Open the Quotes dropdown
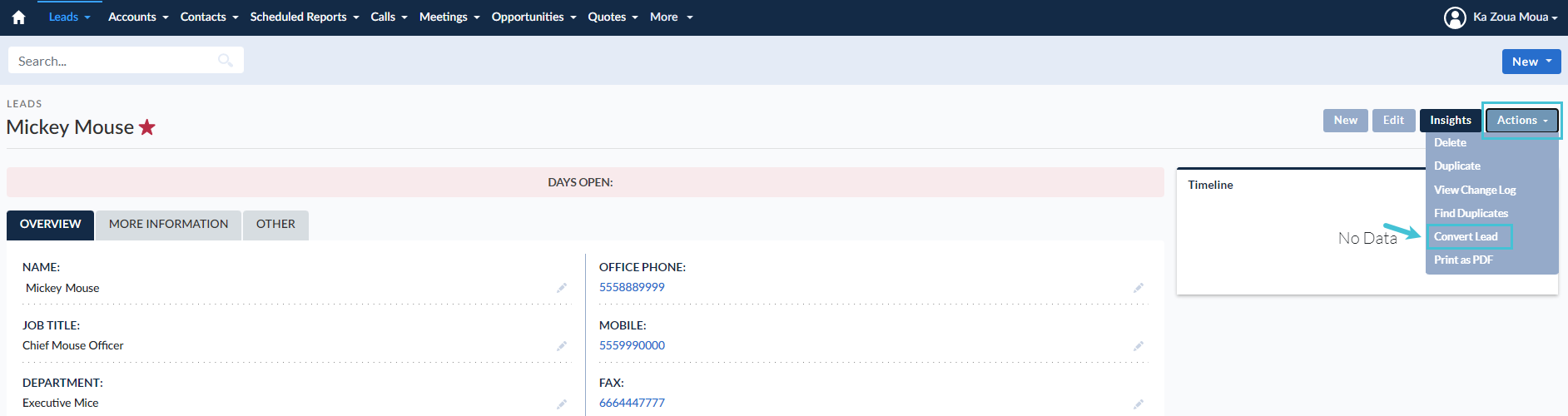 click(613, 17)
